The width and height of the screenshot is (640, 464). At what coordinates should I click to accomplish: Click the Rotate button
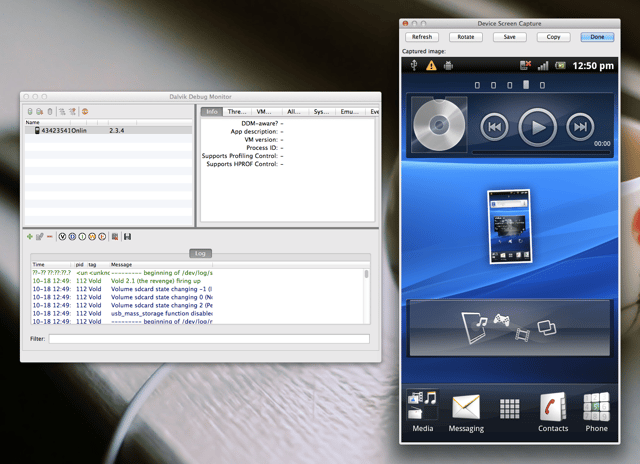[466, 37]
